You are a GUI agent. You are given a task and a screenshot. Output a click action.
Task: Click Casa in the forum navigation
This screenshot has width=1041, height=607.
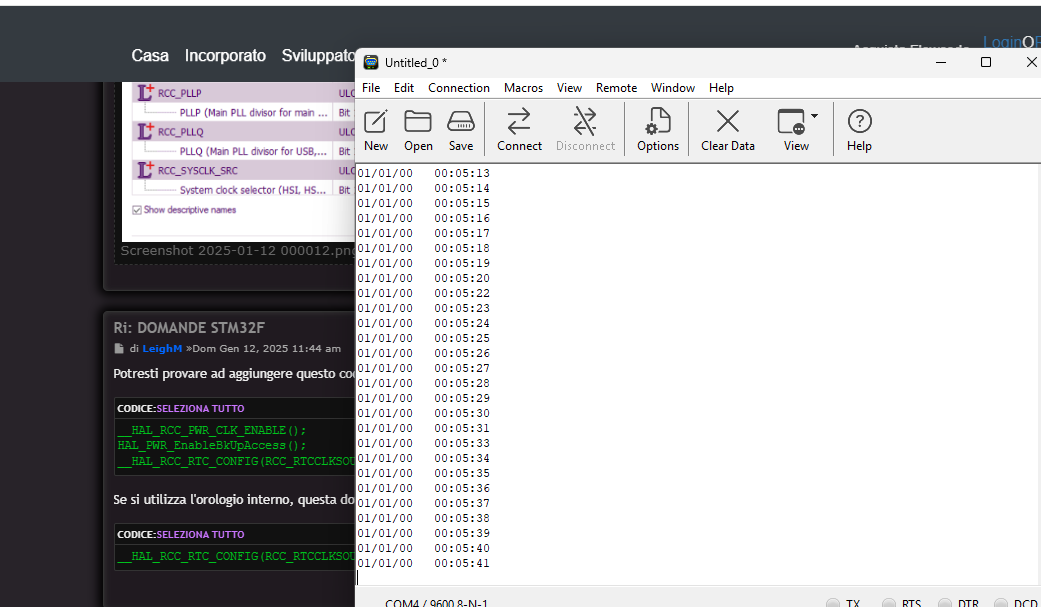pos(150,56)
